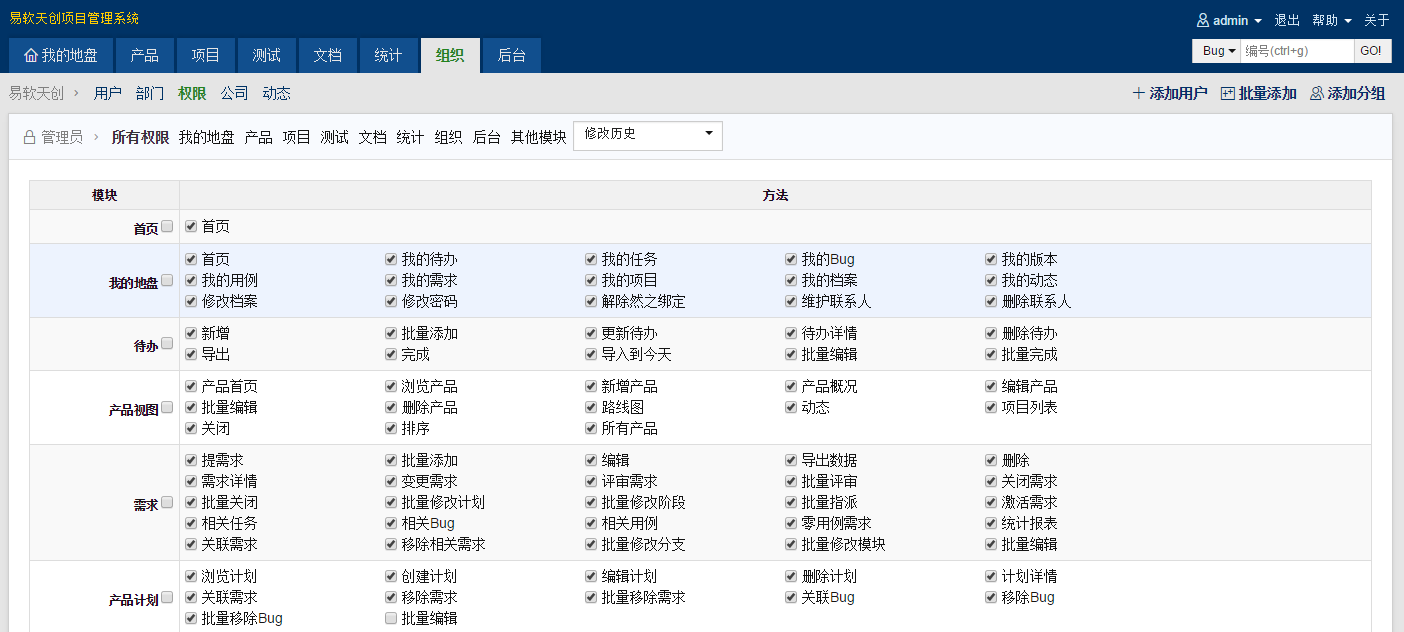Click the home icon on 我的地盘 tab
The width and height of the screenshot is (1404, 632).
click(x=30, y=56)
